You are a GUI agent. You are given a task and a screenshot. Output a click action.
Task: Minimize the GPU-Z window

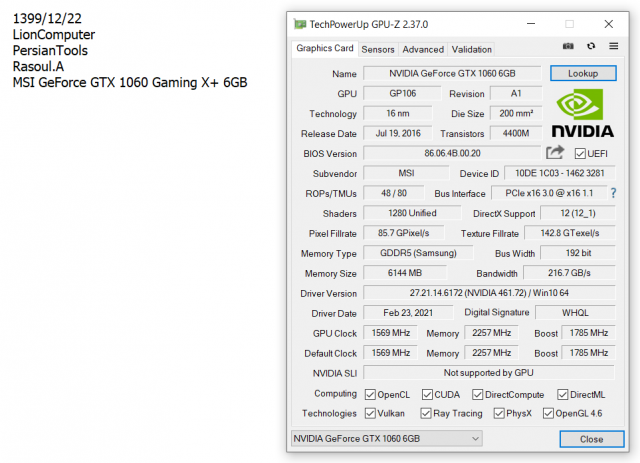pyautogui.click(x=531, y=24)
